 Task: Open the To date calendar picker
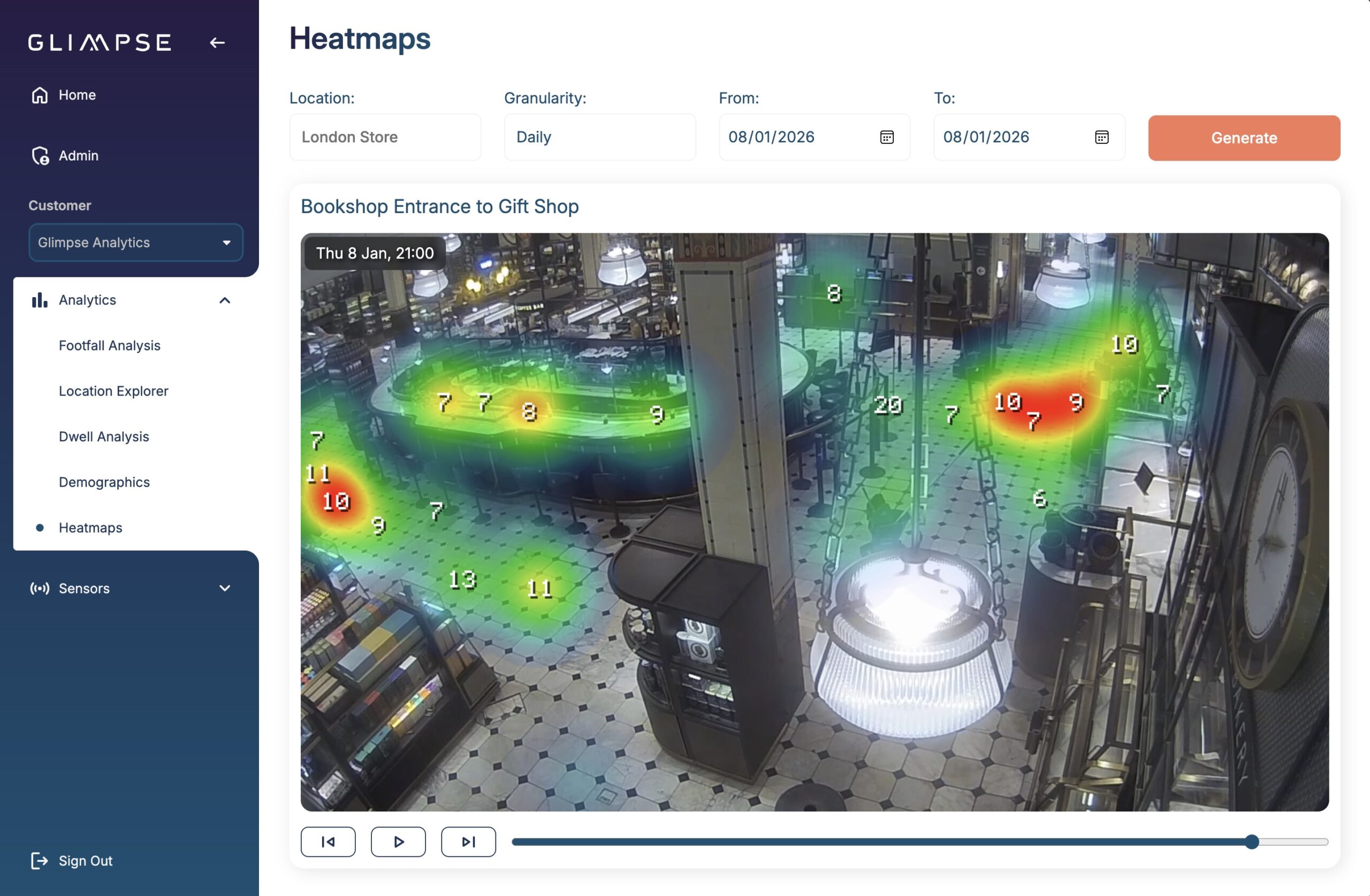click(1101, 137)
